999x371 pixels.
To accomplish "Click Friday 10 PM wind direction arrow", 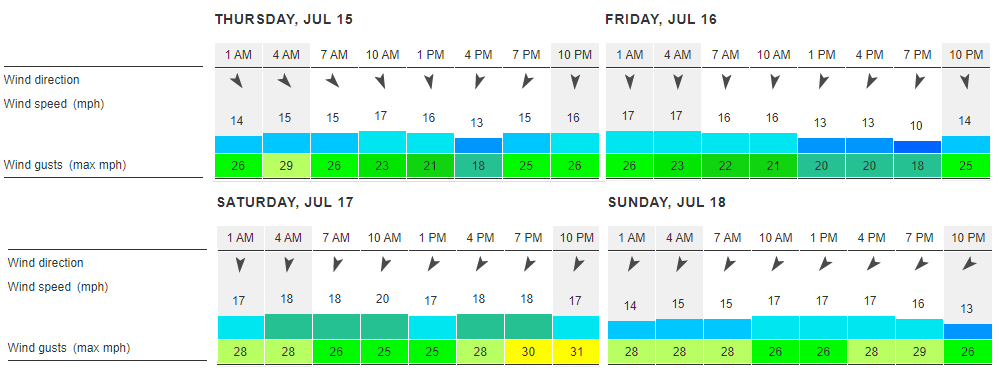I will [x=965, y=82].
